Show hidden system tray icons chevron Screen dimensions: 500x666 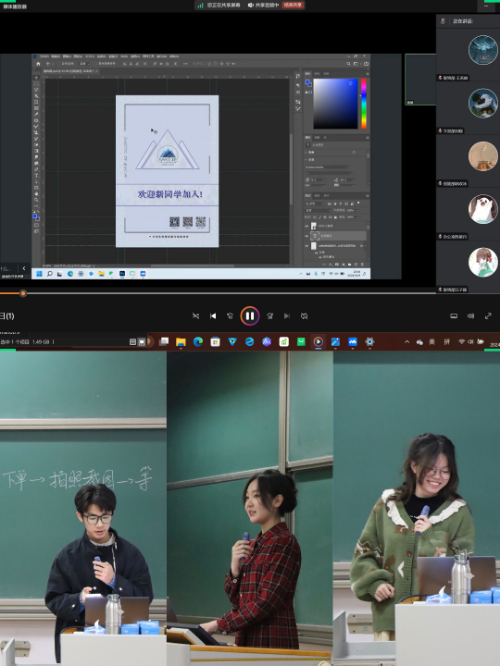[407, 342]
